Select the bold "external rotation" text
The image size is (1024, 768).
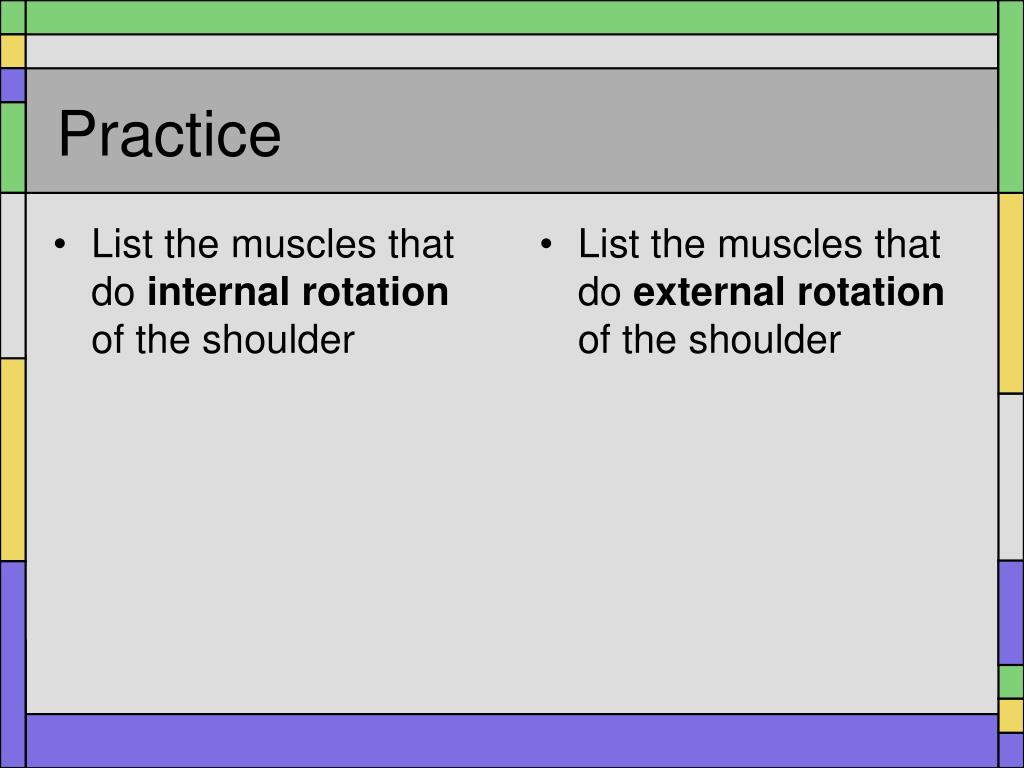(789, 291)
